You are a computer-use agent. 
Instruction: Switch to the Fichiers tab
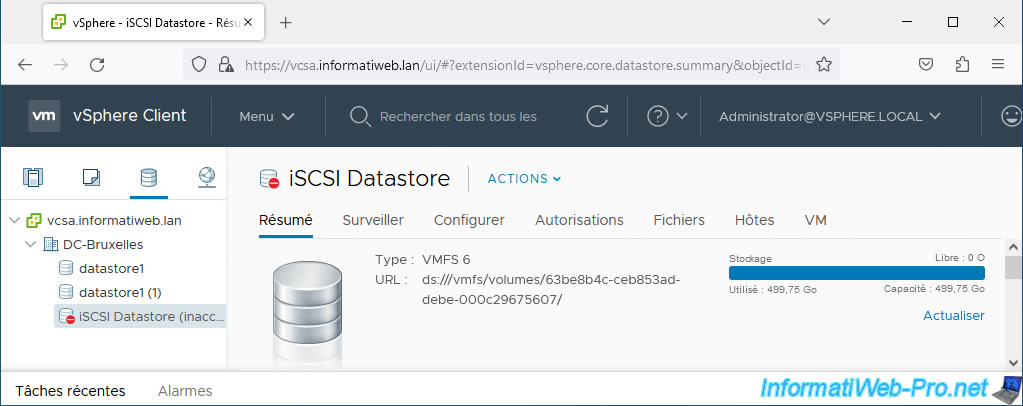click(x=679, y=220)
